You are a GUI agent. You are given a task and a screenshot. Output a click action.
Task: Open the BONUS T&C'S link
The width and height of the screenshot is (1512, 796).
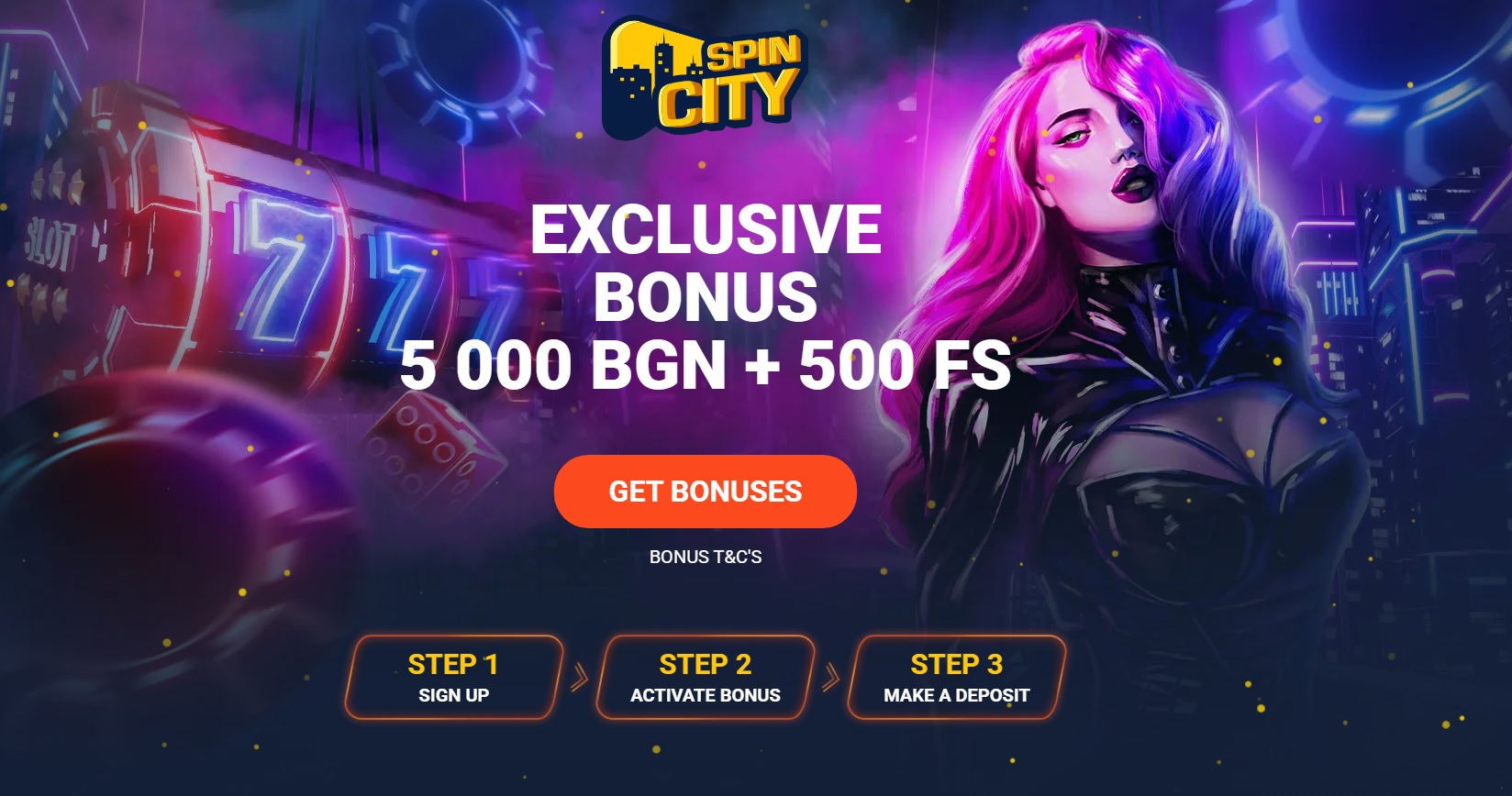[x=705, y=557]
